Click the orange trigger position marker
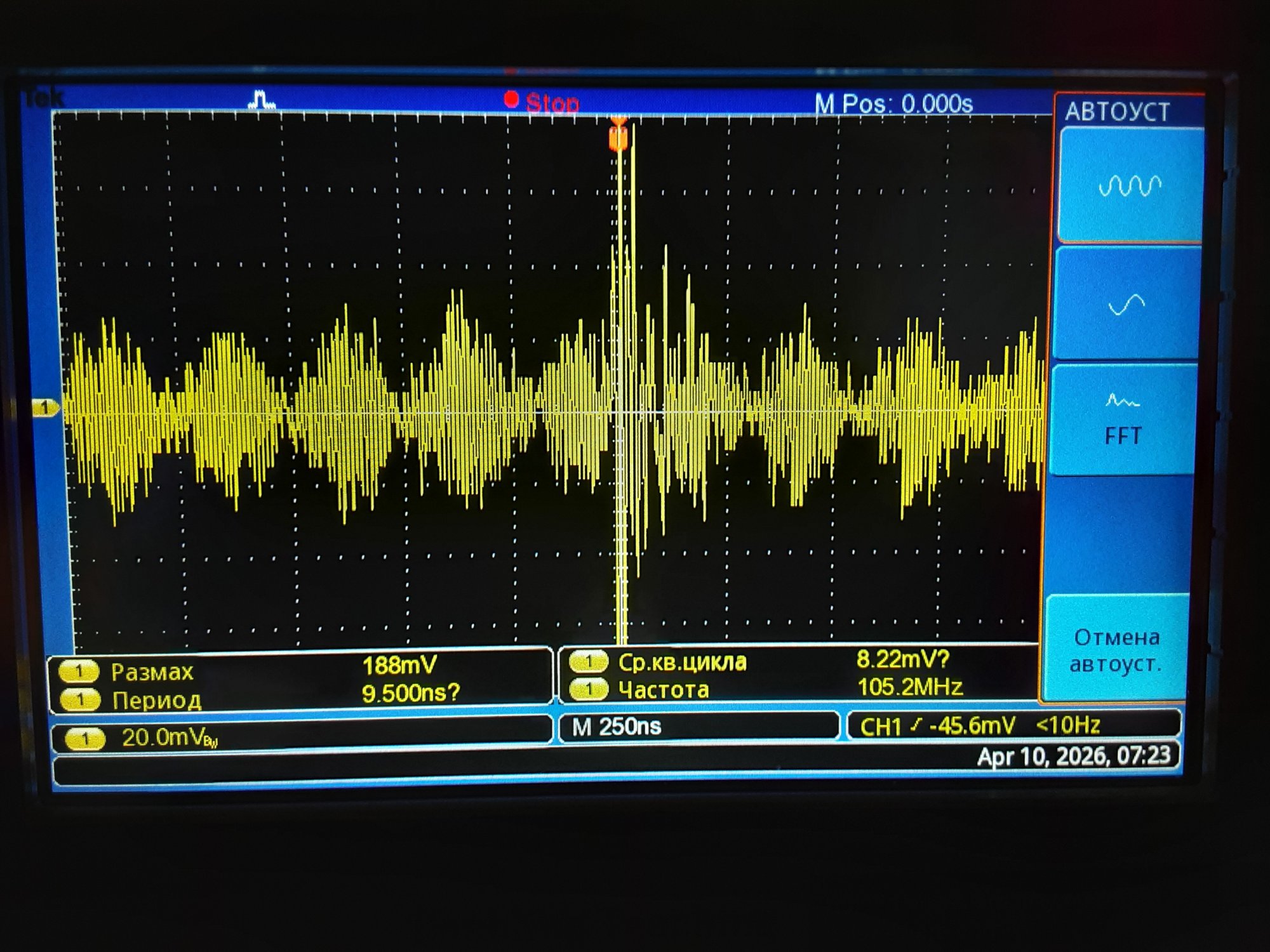 click(x=618, y=136)
